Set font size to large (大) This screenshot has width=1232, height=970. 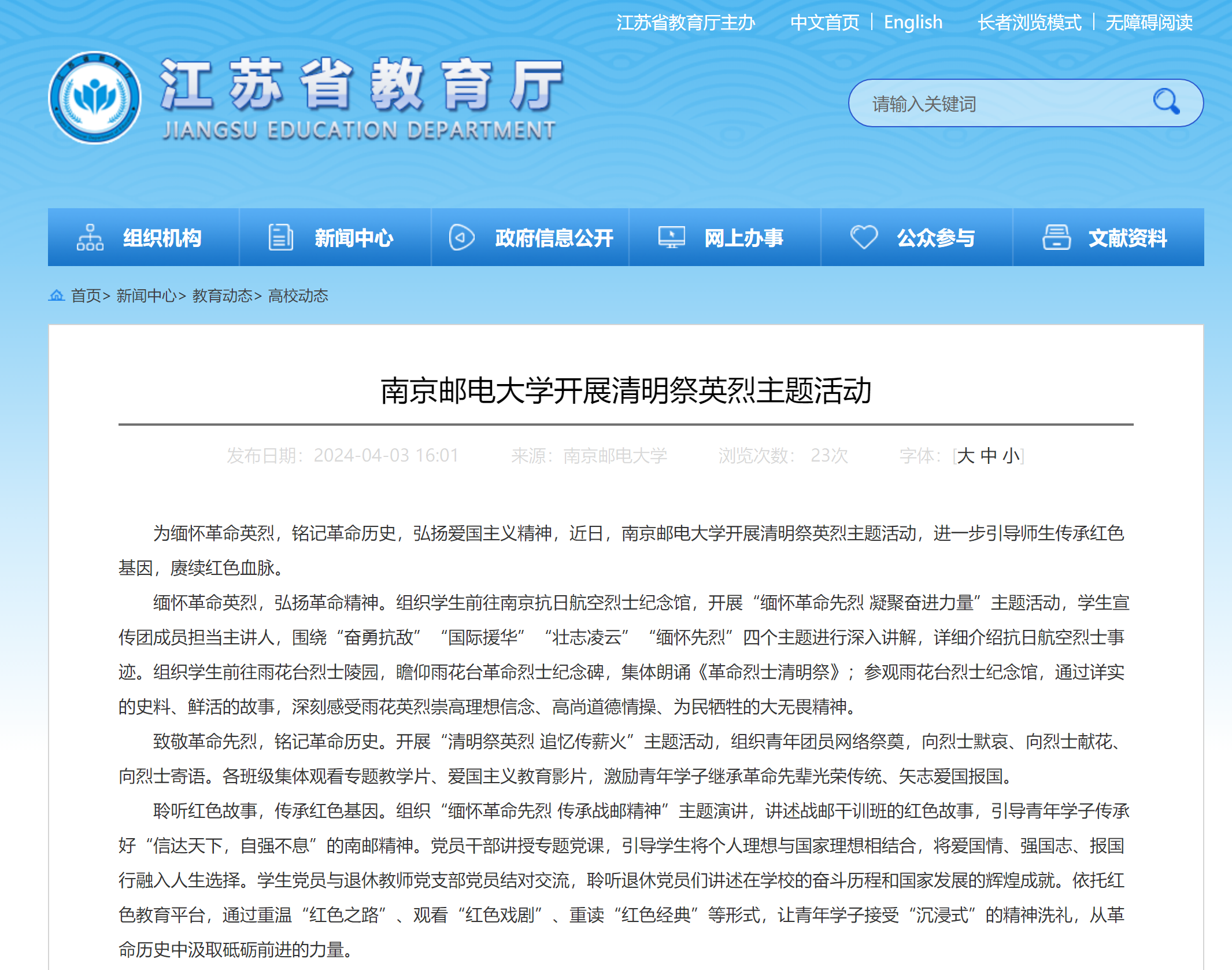click(x=965, y=456)
